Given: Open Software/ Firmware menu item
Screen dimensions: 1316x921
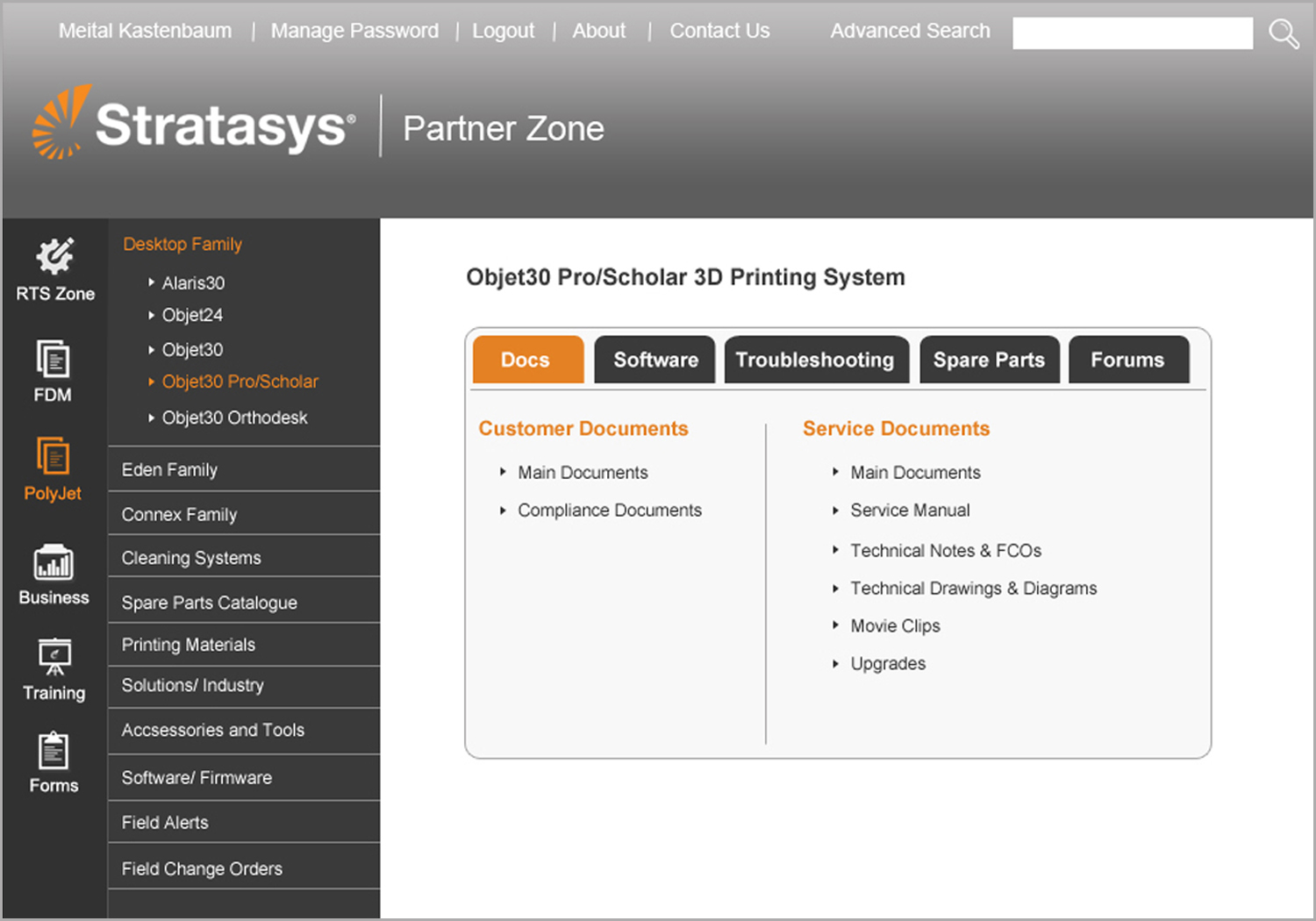Looking at the screenshot, I should [244, 777].
